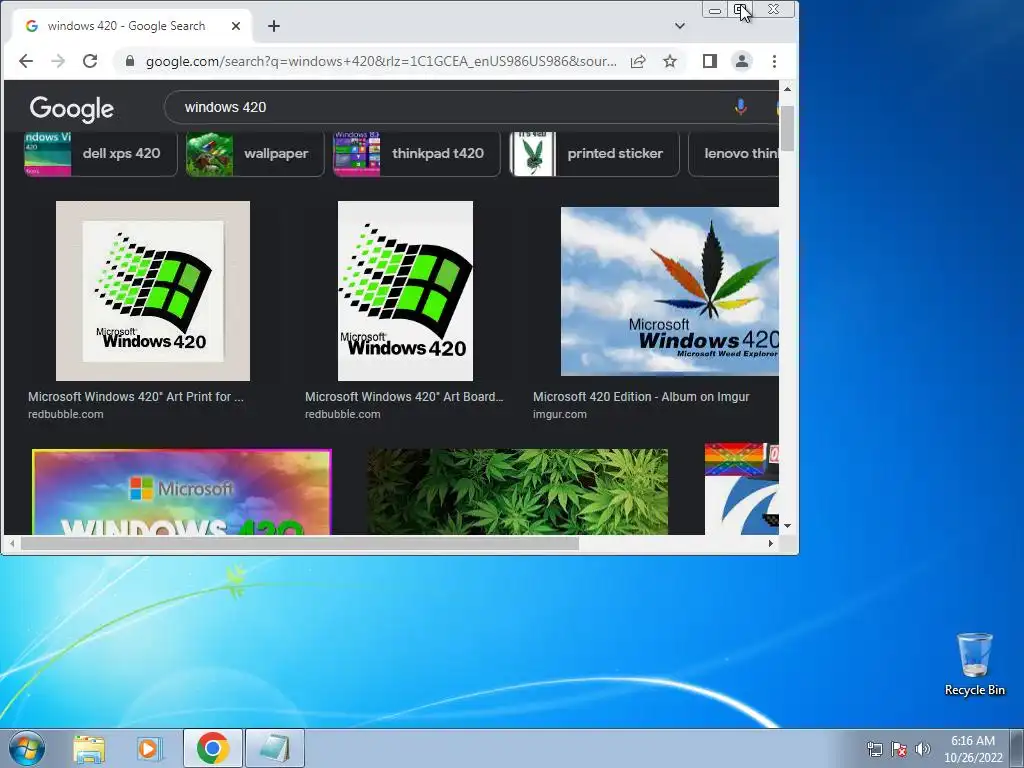This screenshot has width=1024, height=768.
Task: Click 'Microsoft 420 Edition - Album on Imgur'
Action: (x=641, y=397)
